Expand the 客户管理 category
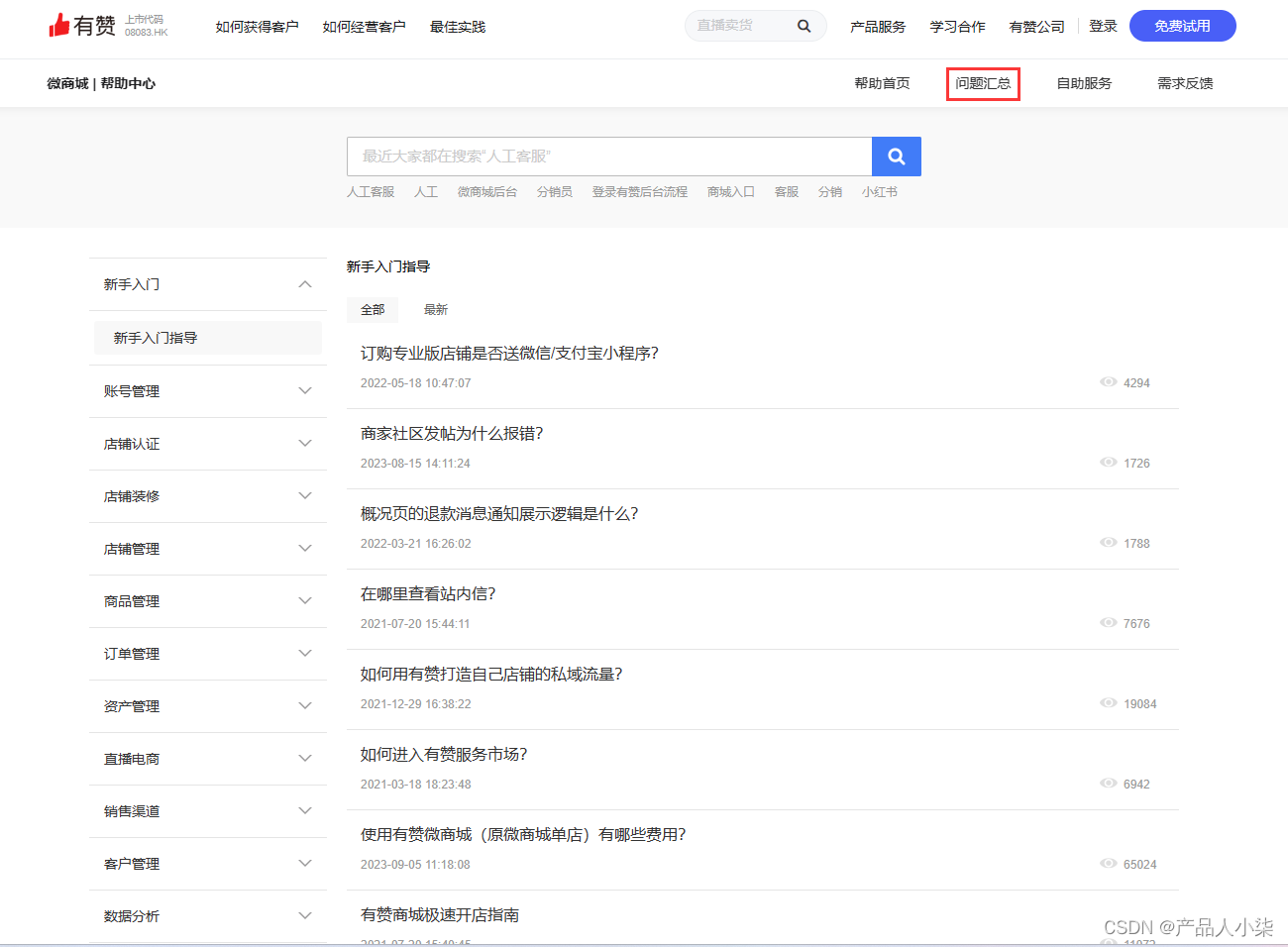The image size is (1288, 947). coord(208,864)
